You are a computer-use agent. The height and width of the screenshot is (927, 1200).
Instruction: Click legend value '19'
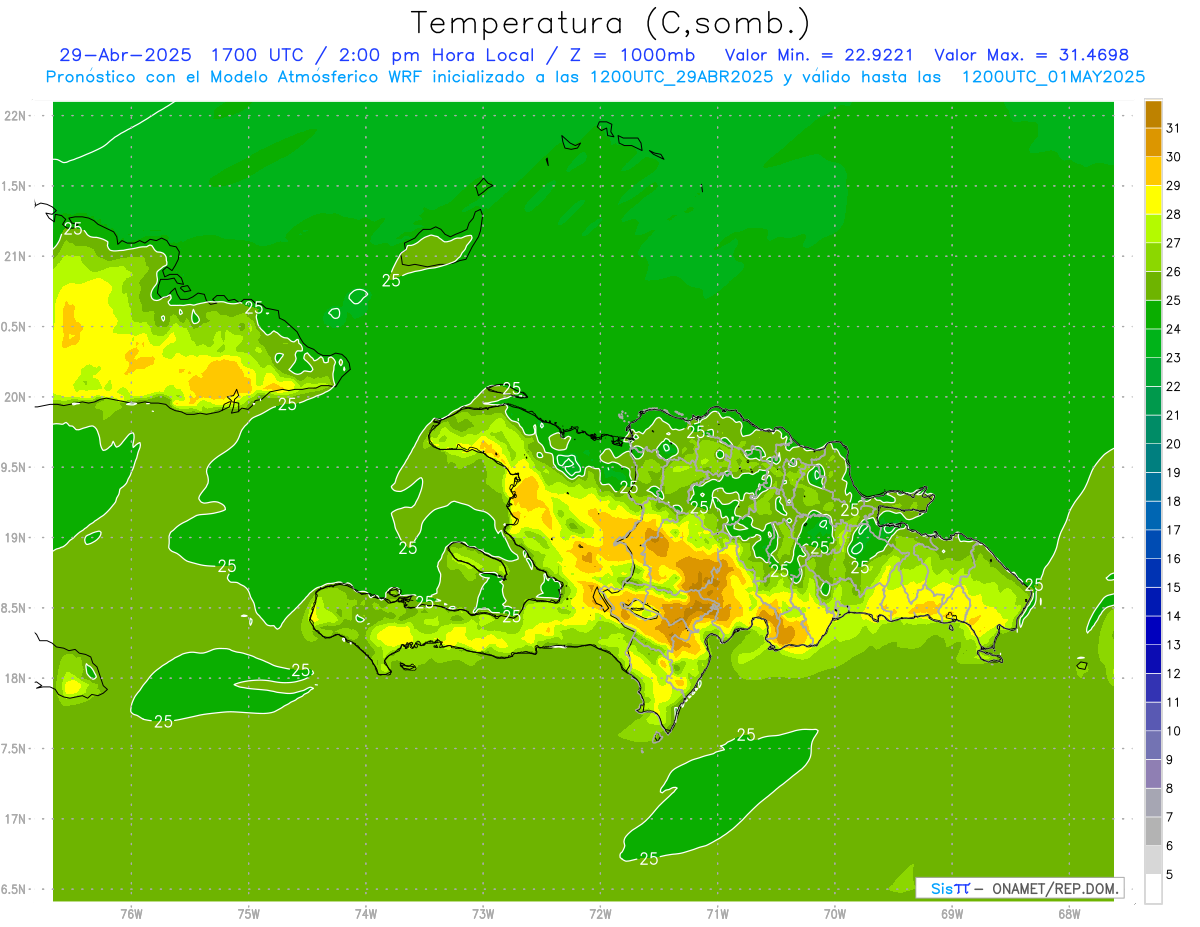tap(1173, 472)
